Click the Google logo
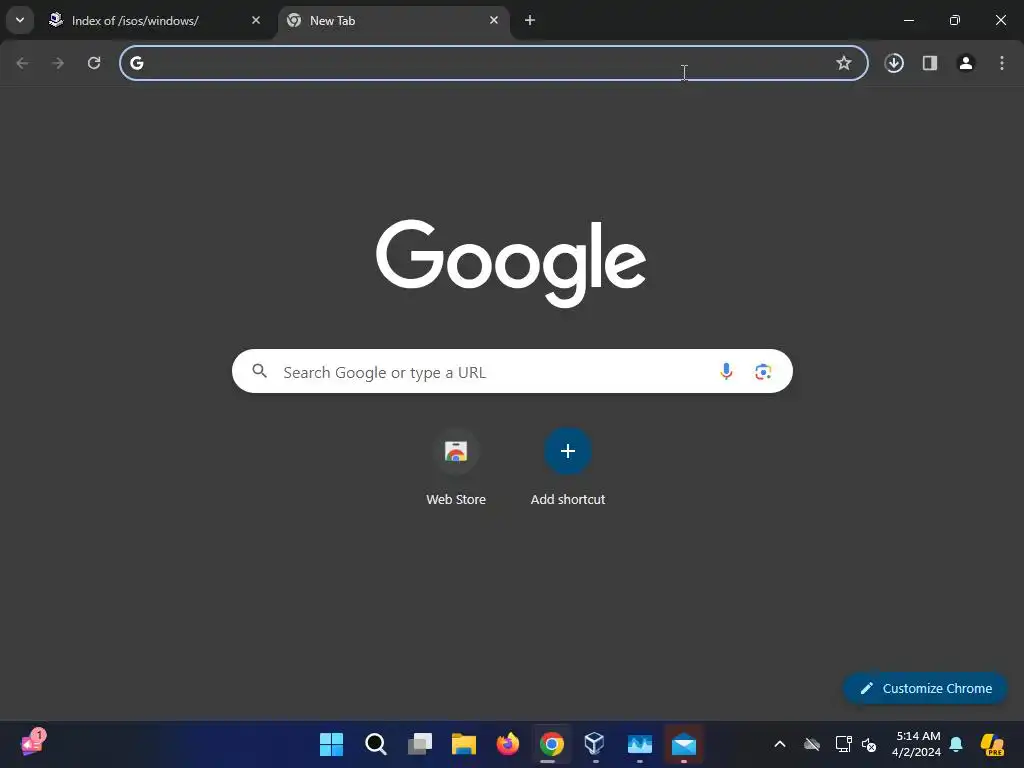Image resolution: width=1024 pixels, height=768 pixels. [511, 263]
